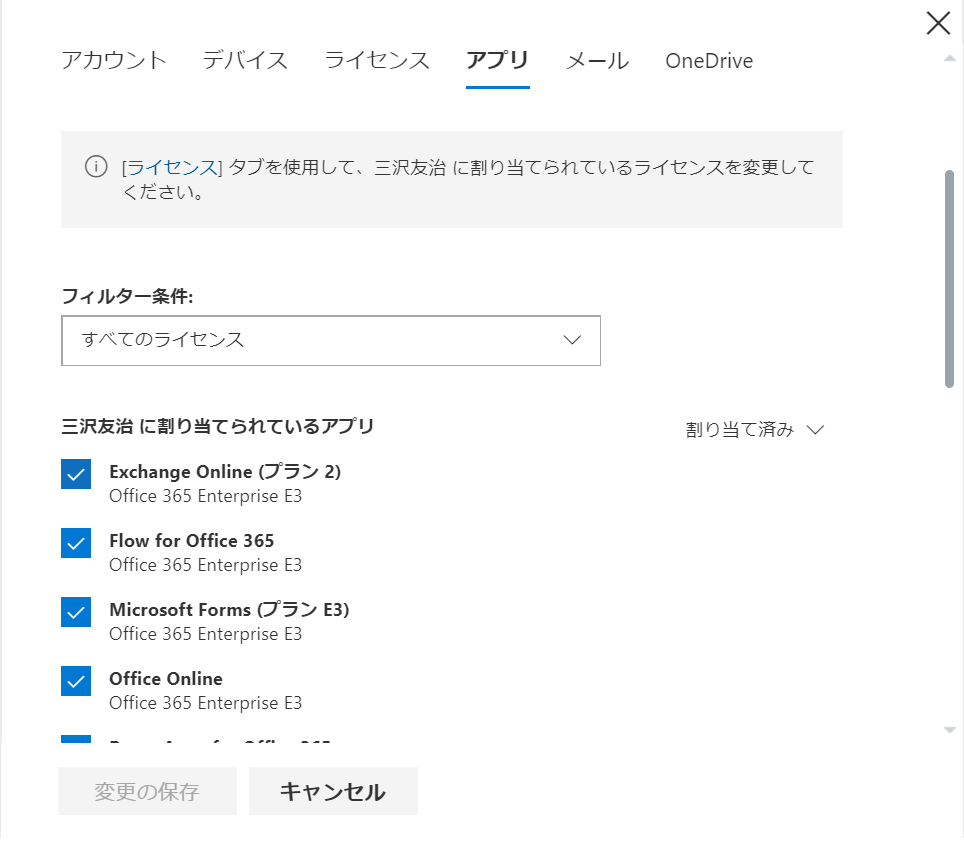The height and width of the screenshot is (842, 964).
Task: Click the Office Online label
Action: [x=166, y=679]
